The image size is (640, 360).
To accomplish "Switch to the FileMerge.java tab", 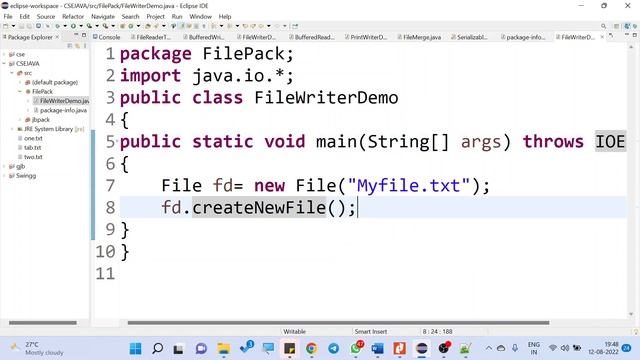I will (419, 37).
